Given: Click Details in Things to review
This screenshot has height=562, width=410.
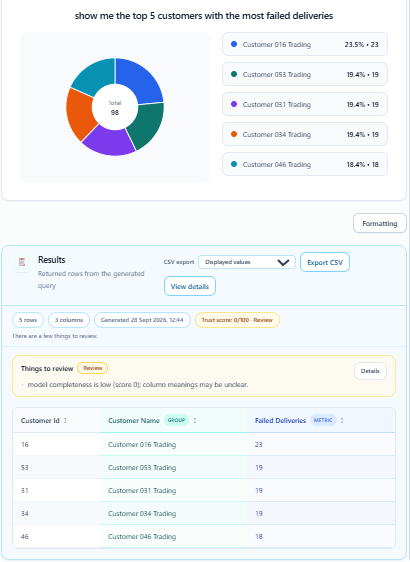Looking at the screenshot, I should (370, 371).
